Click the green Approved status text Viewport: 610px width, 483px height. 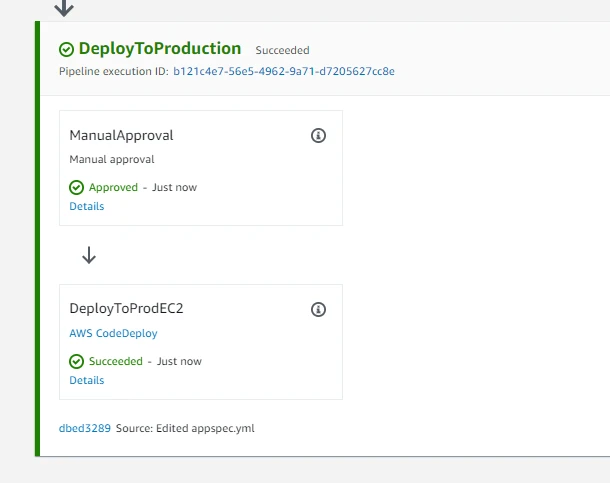pyautogui.click(x=113, y=187)
